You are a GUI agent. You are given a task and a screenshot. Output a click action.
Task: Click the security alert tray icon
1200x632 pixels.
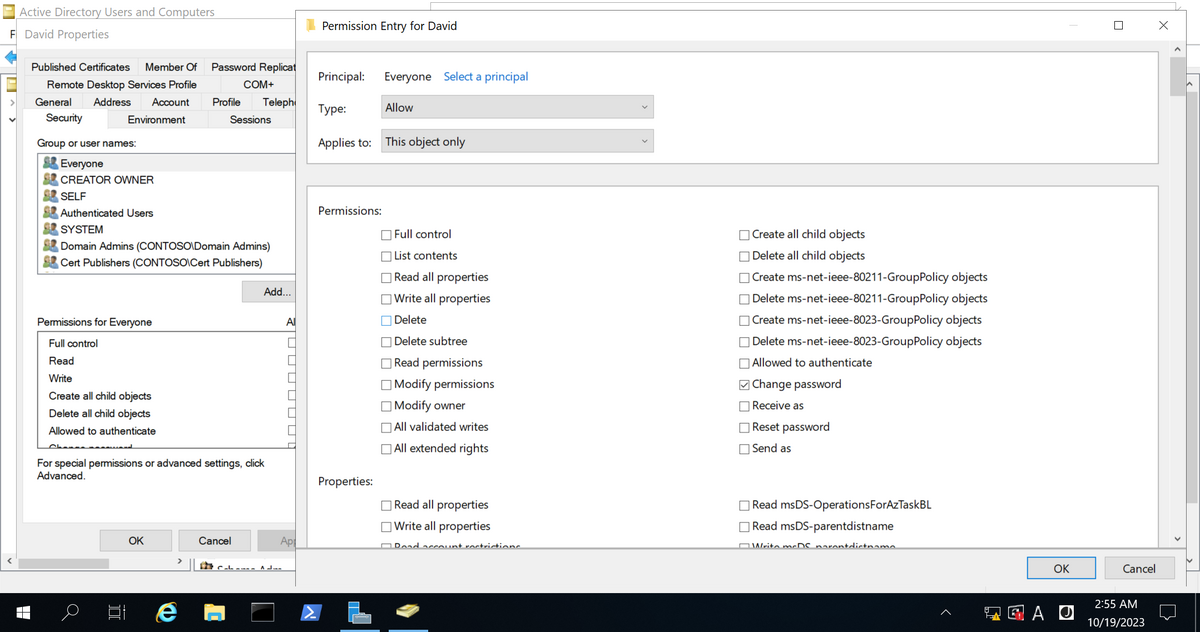pos(1016,612)
